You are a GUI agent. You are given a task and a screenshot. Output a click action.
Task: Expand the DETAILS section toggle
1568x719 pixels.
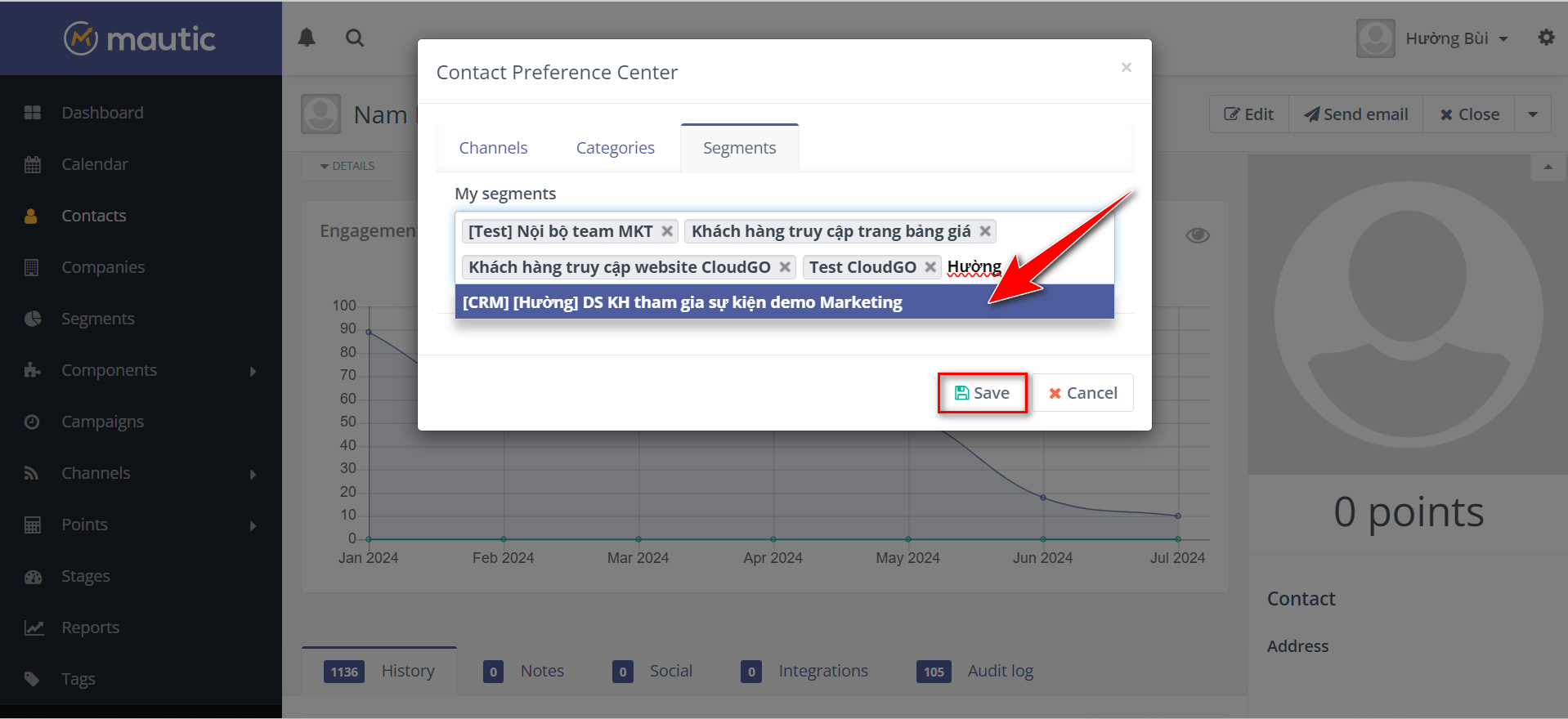click(347, 166)
